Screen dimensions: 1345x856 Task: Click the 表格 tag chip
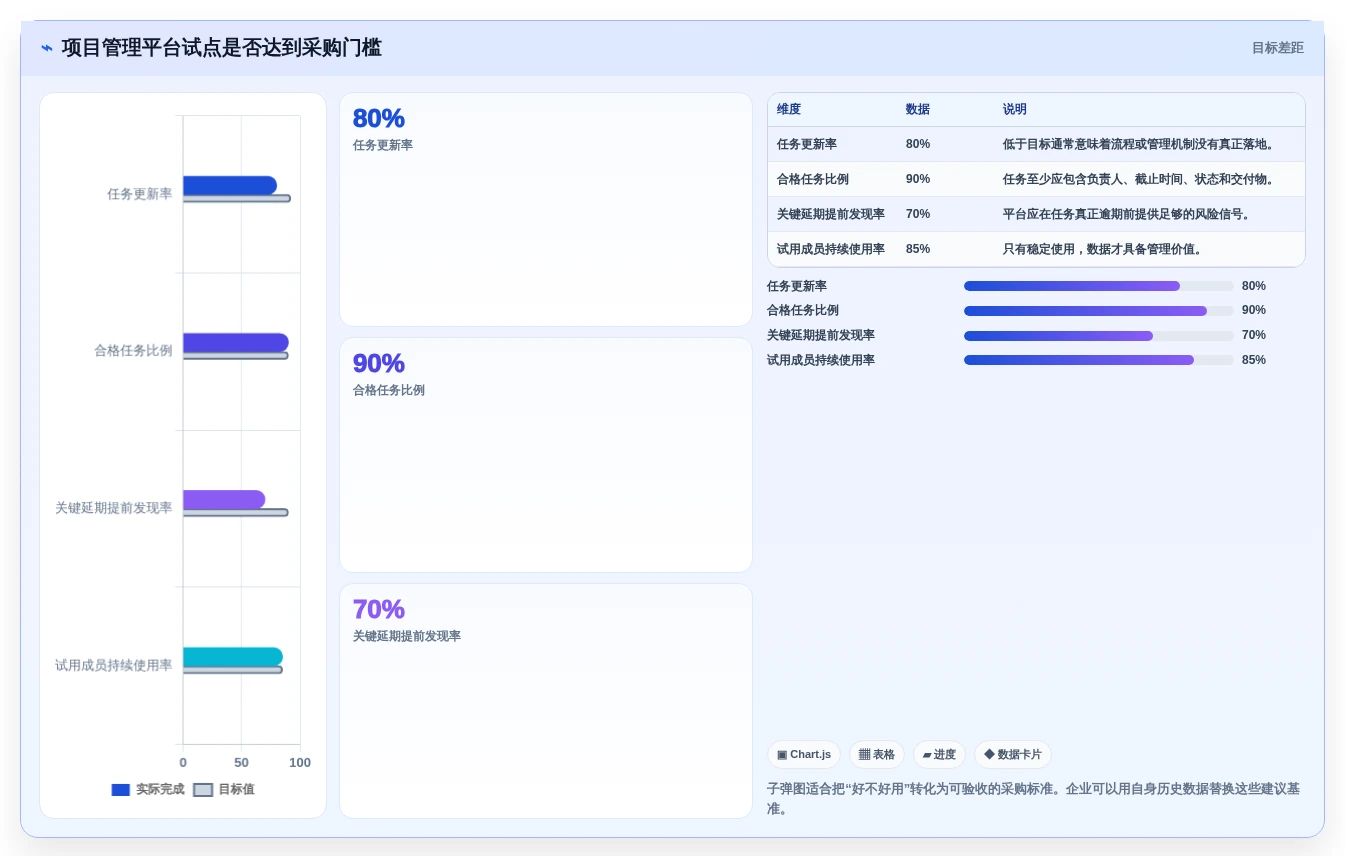[877, 754]
